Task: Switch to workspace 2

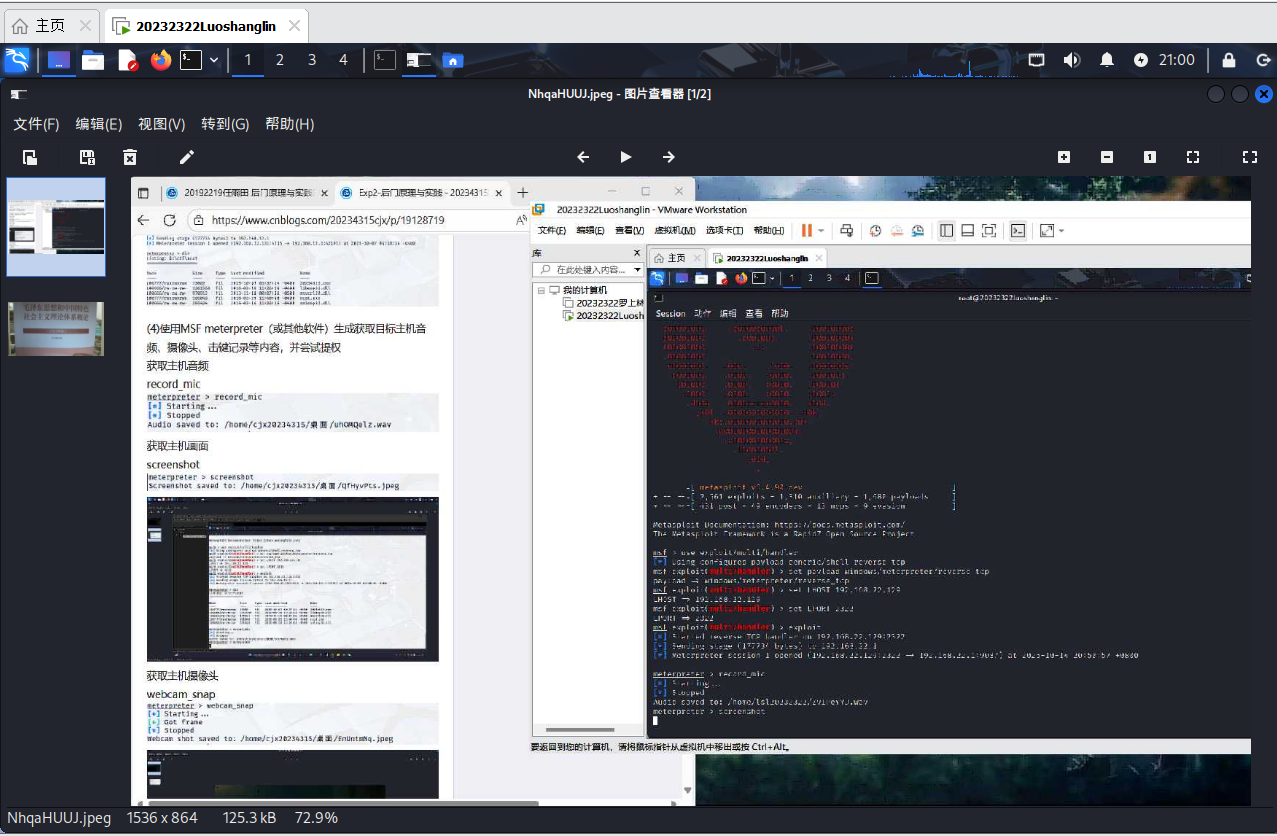Action: click(280, 60)
